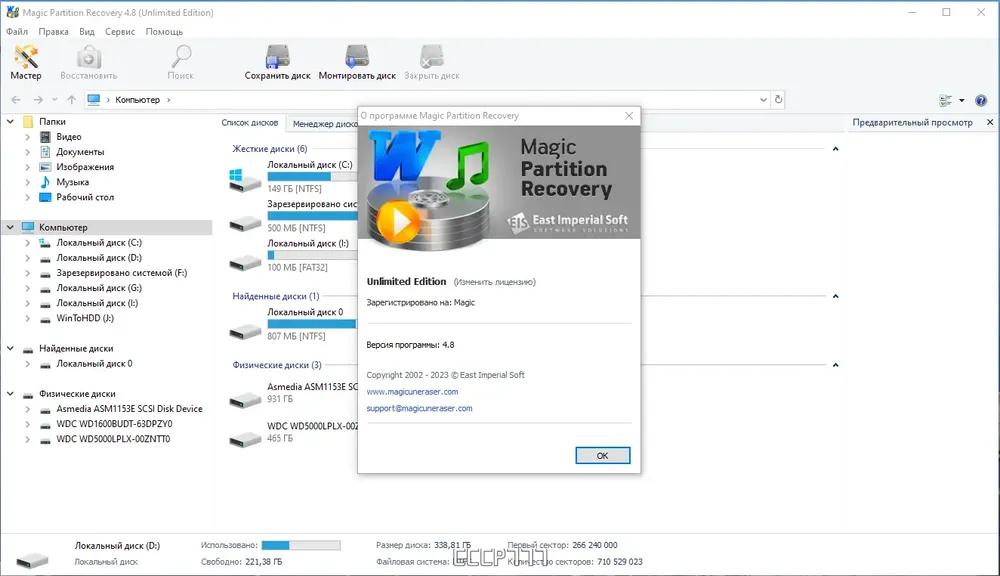Open the Сервис menu
The width and height of the screenshot is (1000, 576).
[x=120, y=31]
